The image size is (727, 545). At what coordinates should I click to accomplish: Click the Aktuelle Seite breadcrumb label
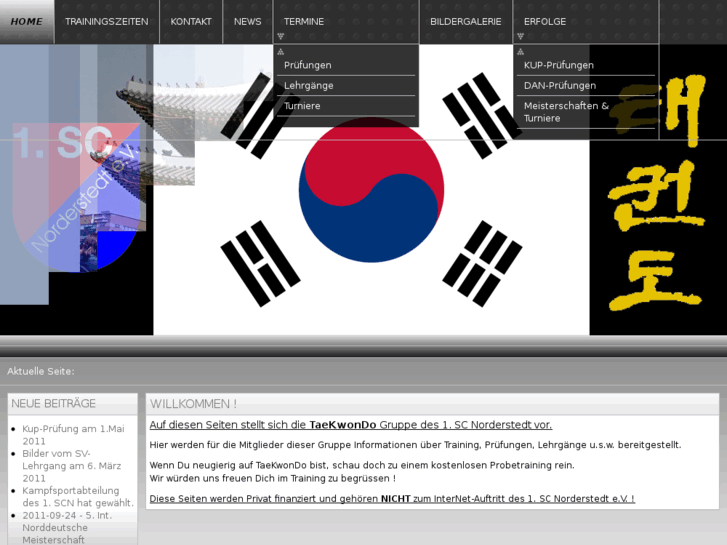click(x=41, y=372)
